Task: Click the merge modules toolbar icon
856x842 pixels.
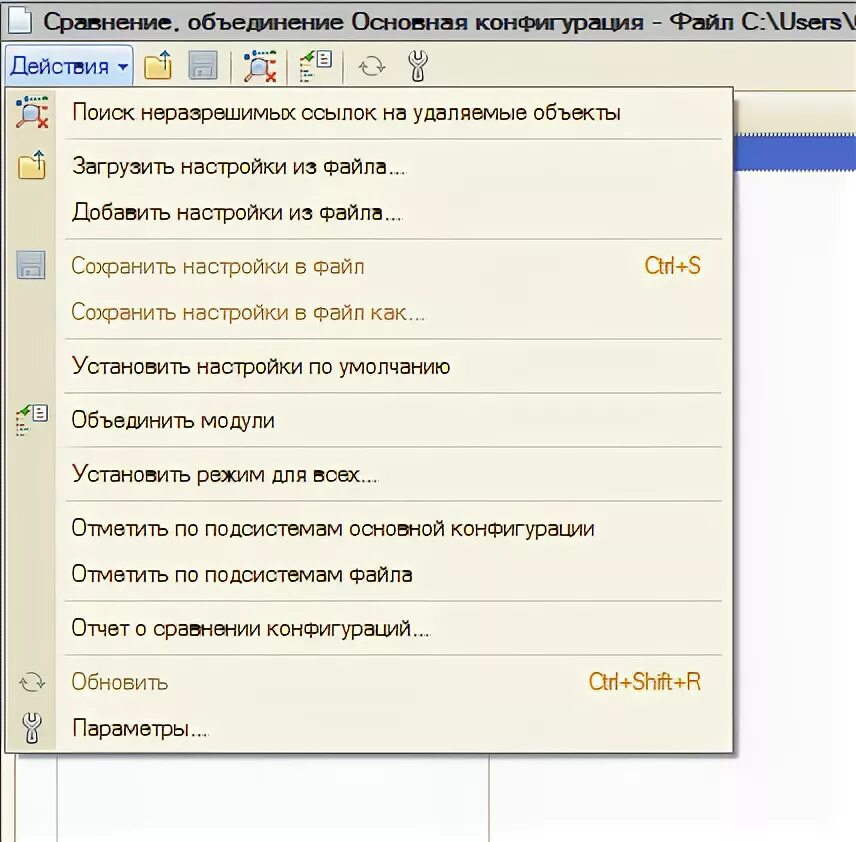Action: tap(316, 66)
